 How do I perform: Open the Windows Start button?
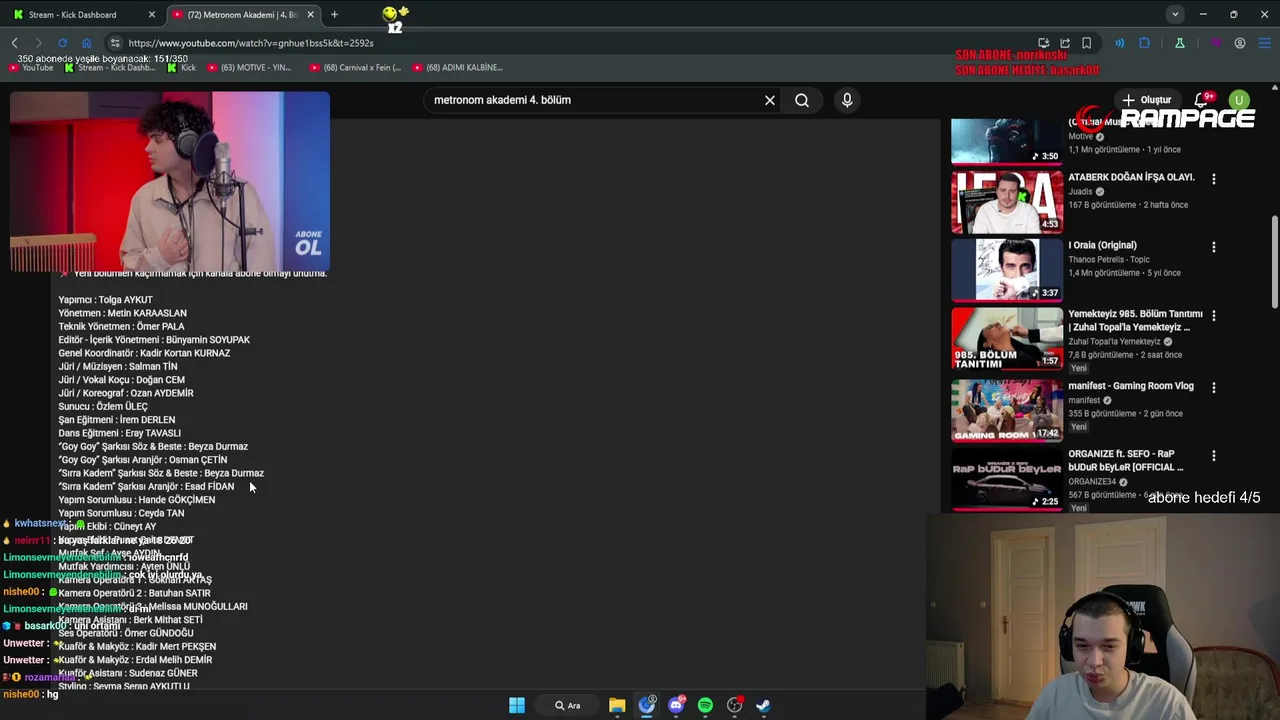517,705
